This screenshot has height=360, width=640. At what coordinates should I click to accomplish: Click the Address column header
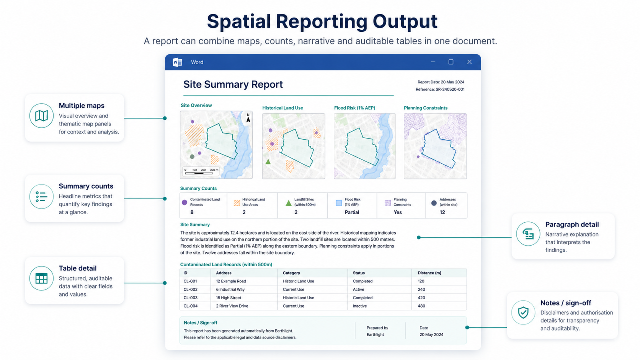coord(224,273)
